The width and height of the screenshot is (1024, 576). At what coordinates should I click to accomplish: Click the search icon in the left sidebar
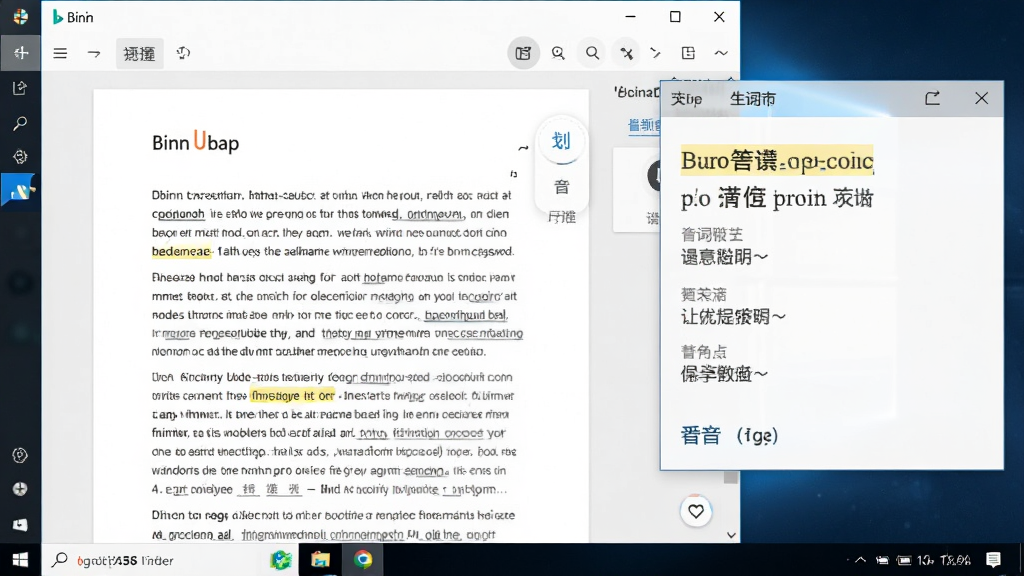point(20,123)
